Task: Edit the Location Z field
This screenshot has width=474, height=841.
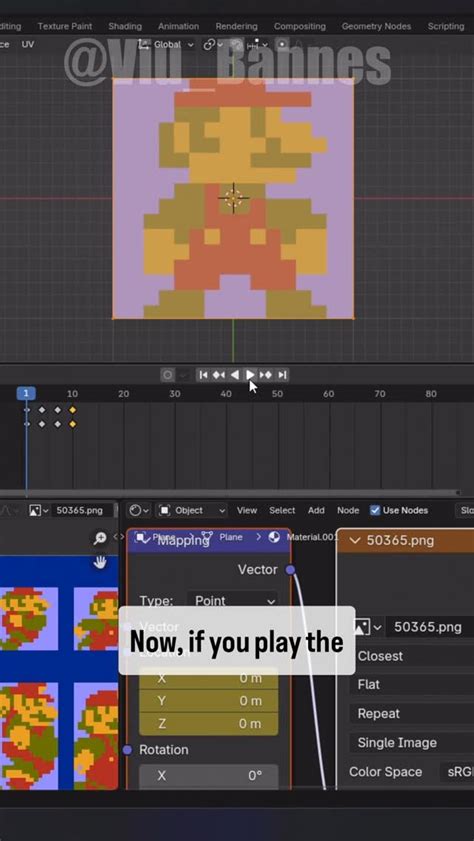Action: 209,724
